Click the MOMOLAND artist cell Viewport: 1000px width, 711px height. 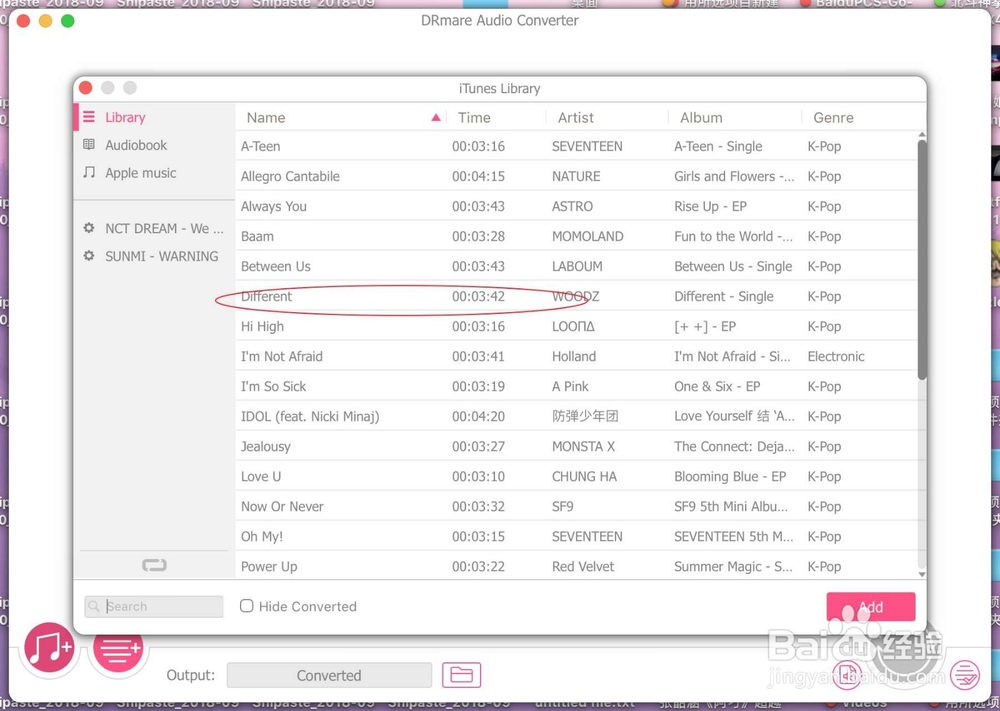(x=587, y=236)
